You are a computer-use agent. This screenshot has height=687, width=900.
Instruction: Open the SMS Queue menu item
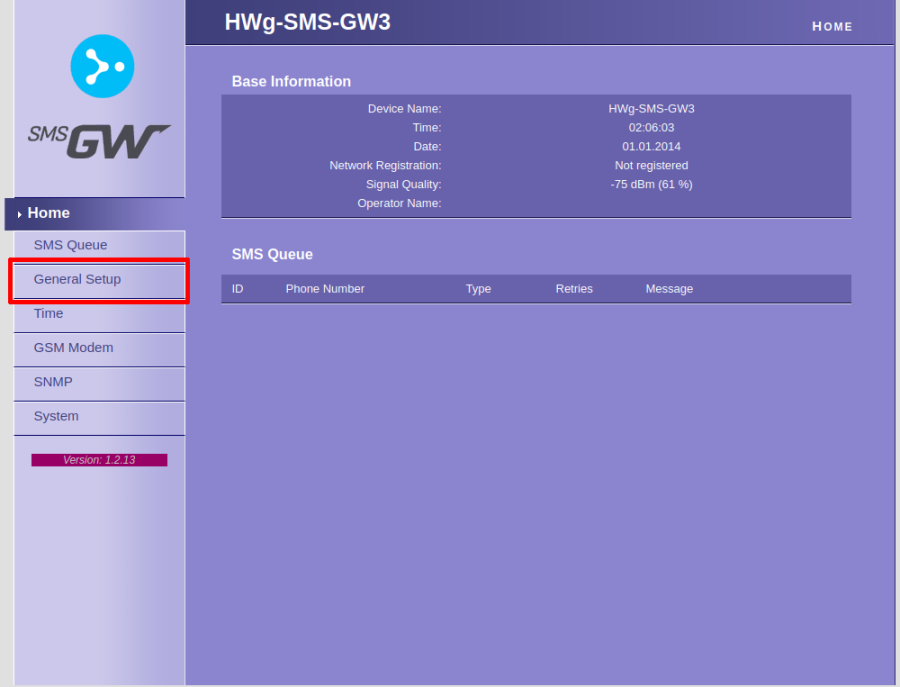(x=99, y=245)
